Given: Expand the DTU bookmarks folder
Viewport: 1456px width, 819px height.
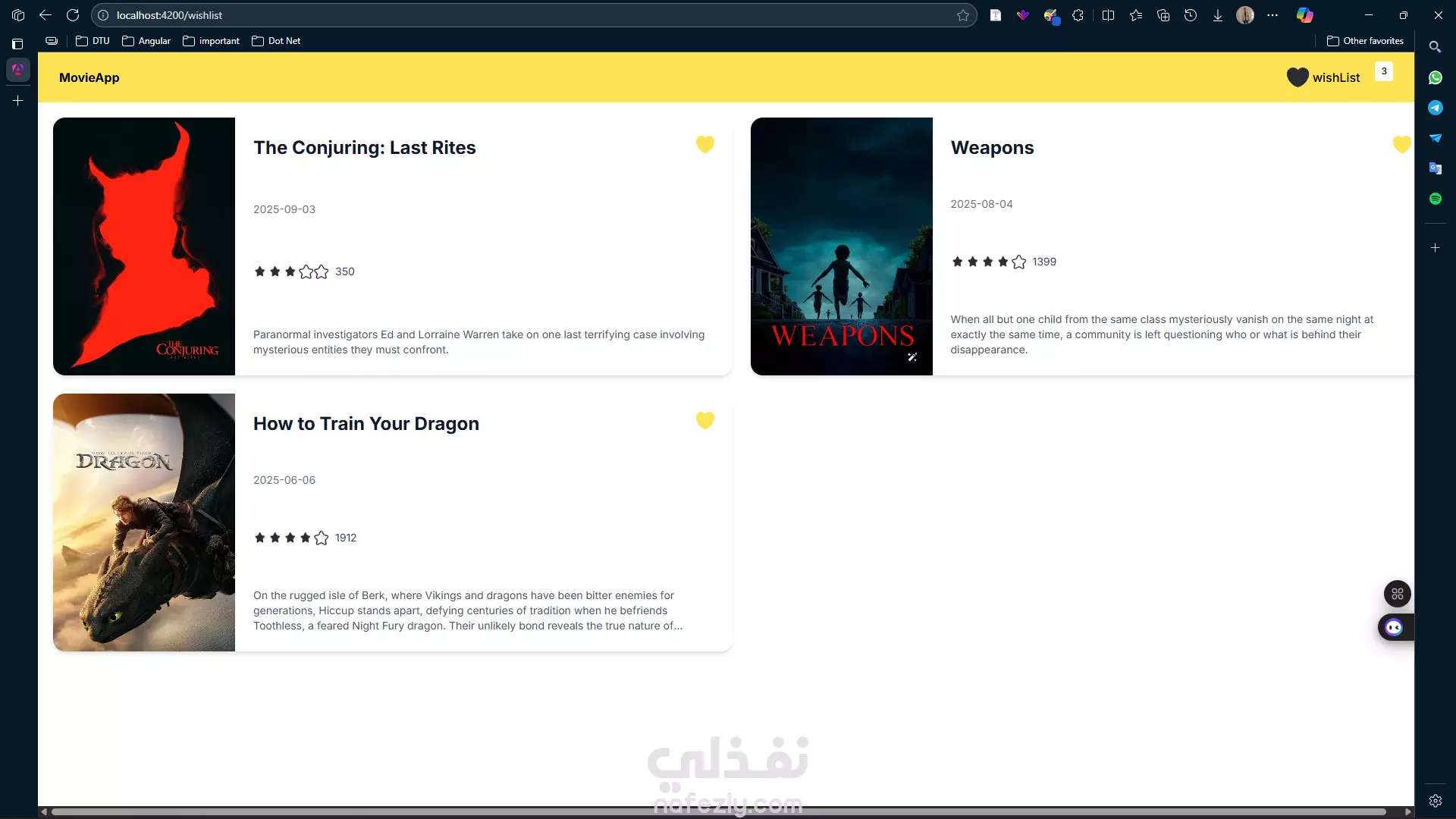Looking at the screenshot, I should coord(93,41).
